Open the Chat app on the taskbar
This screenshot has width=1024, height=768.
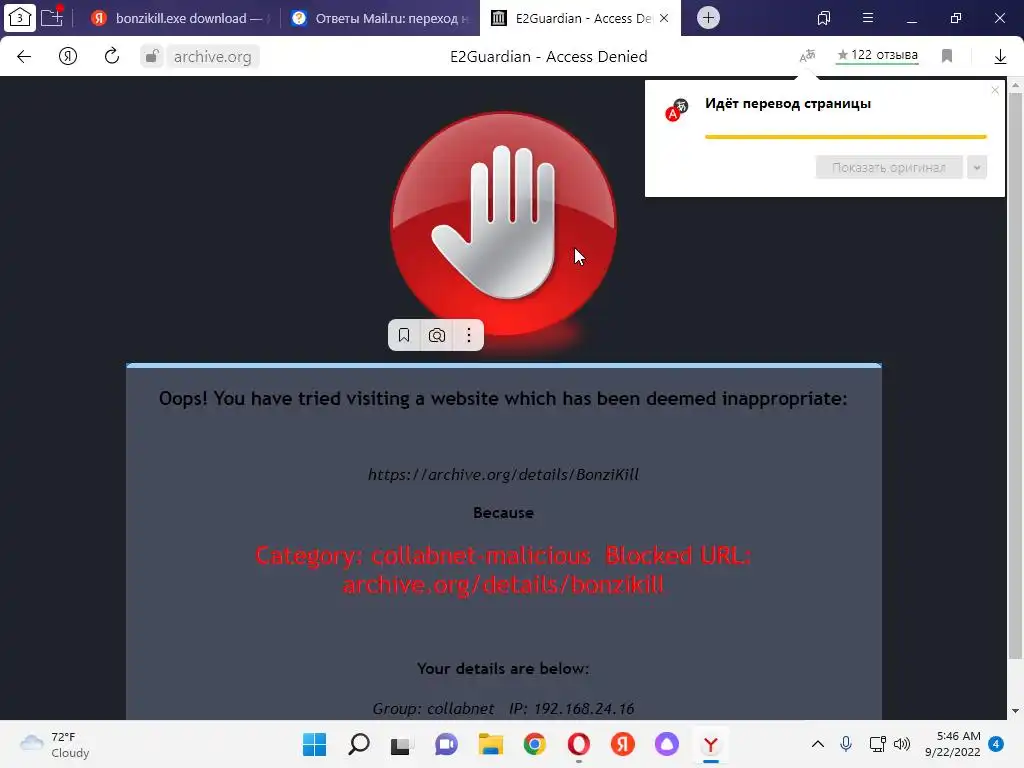click(x=446, y=744)
